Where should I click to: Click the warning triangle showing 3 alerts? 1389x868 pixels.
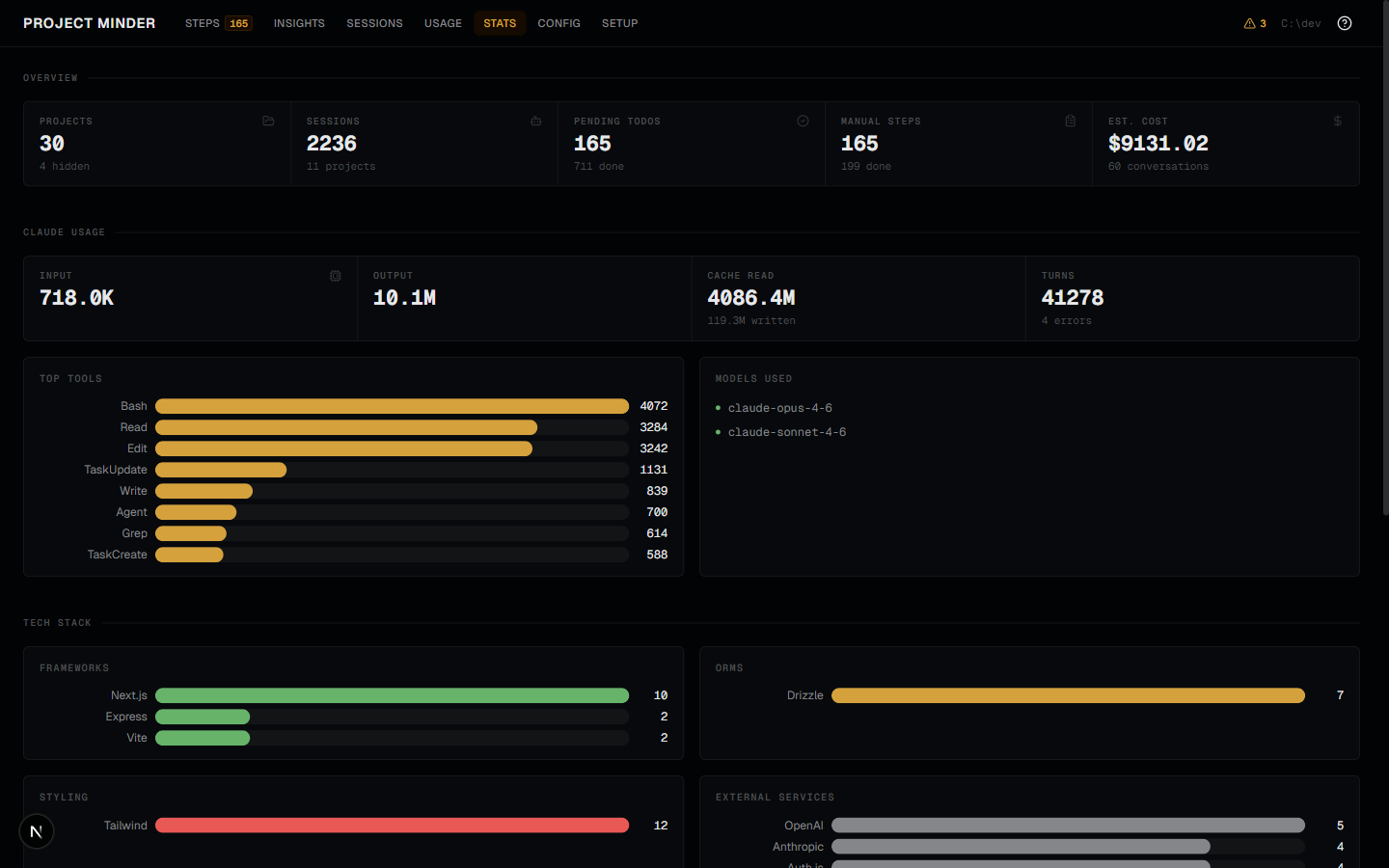point(1254,22)
